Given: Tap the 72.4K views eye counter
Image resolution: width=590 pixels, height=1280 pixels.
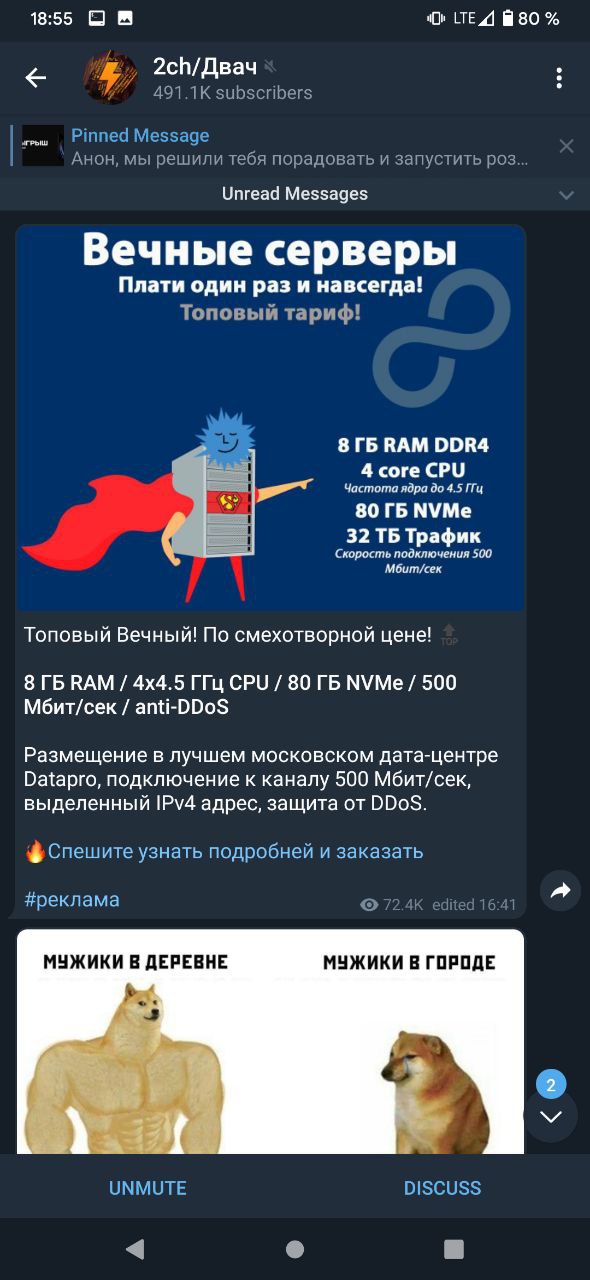Looking at the screenshot, I should (x=391, y=905).
